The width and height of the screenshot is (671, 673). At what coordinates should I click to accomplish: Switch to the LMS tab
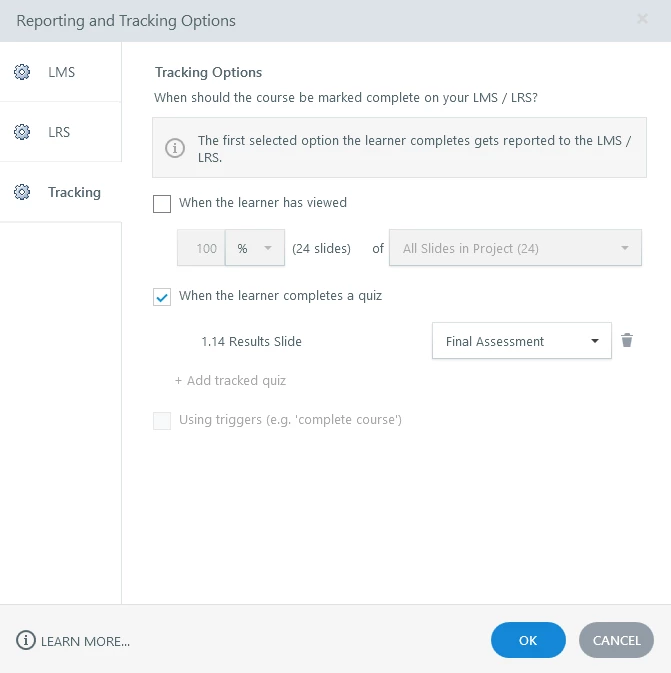click(61, 72)
